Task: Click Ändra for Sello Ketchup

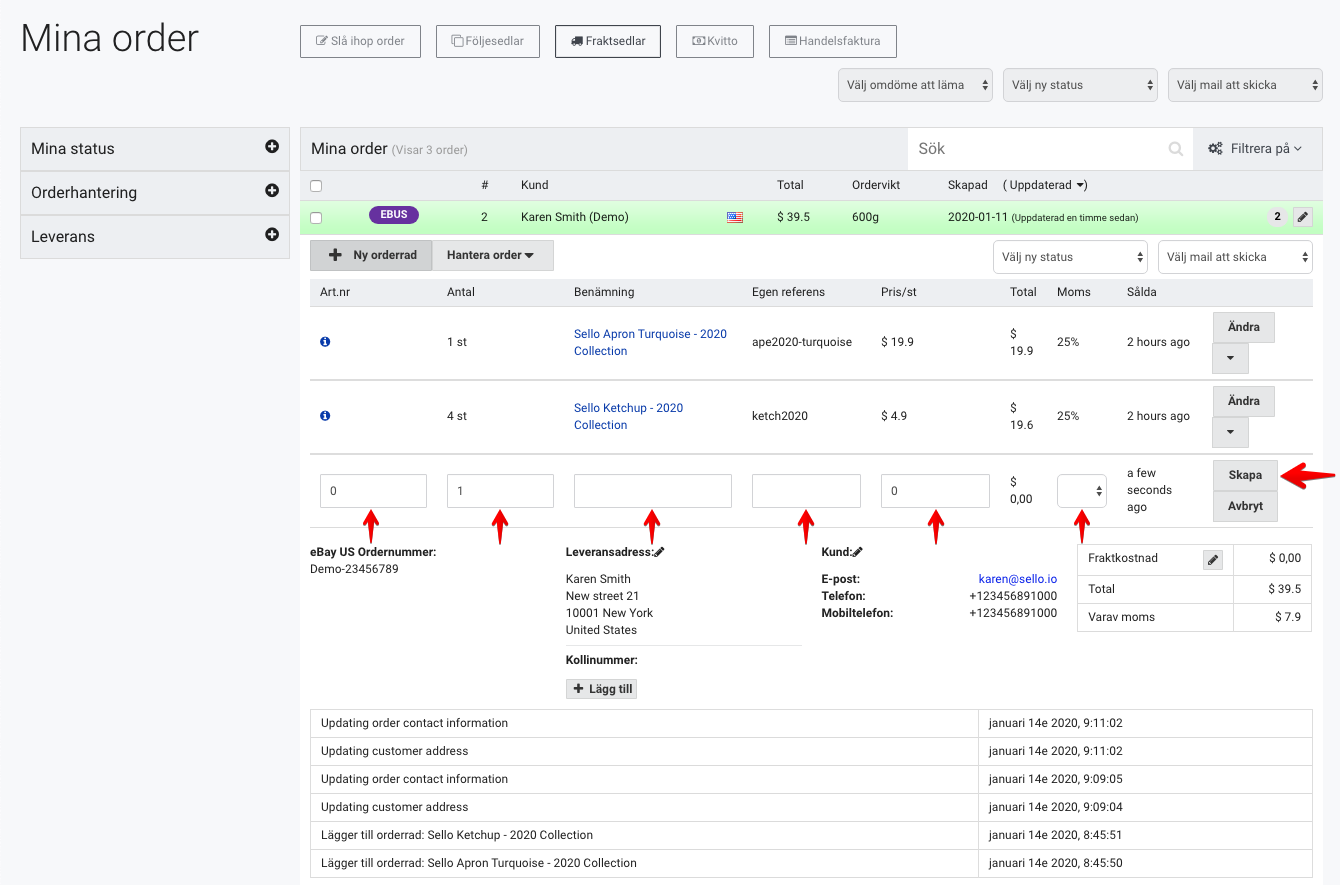Action: pyautogui.click(x=1244, y=401)
